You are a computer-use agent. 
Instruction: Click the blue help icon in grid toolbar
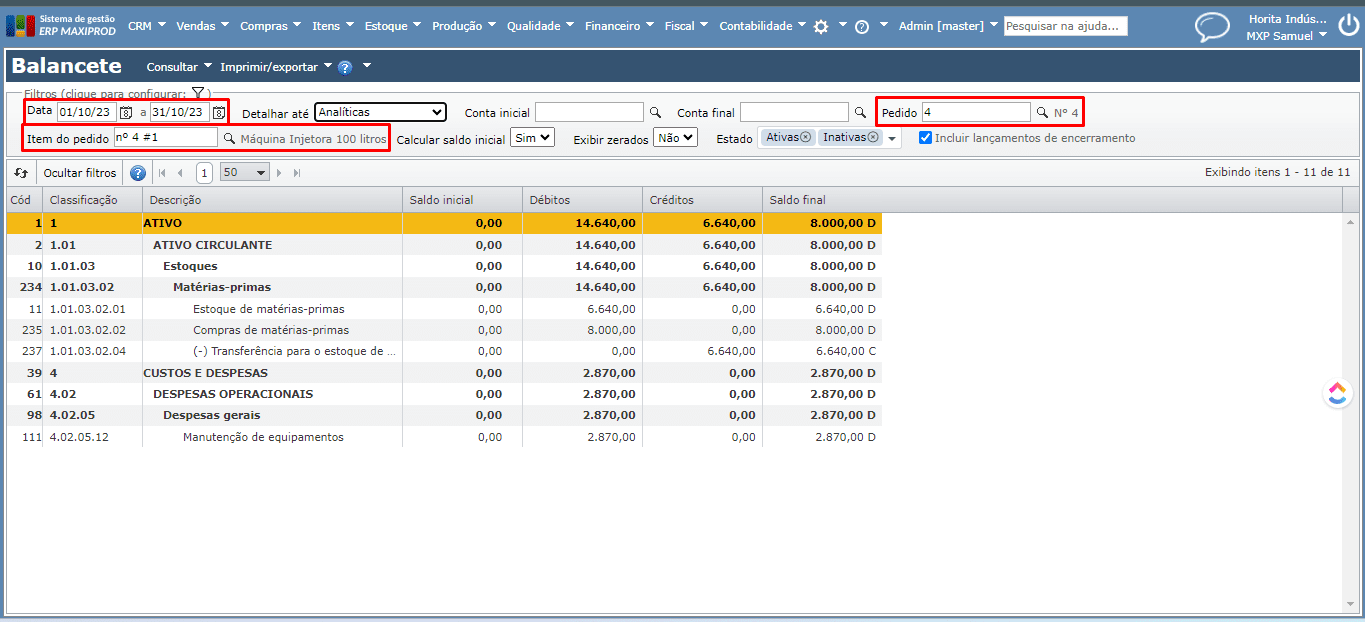point(138,173)
